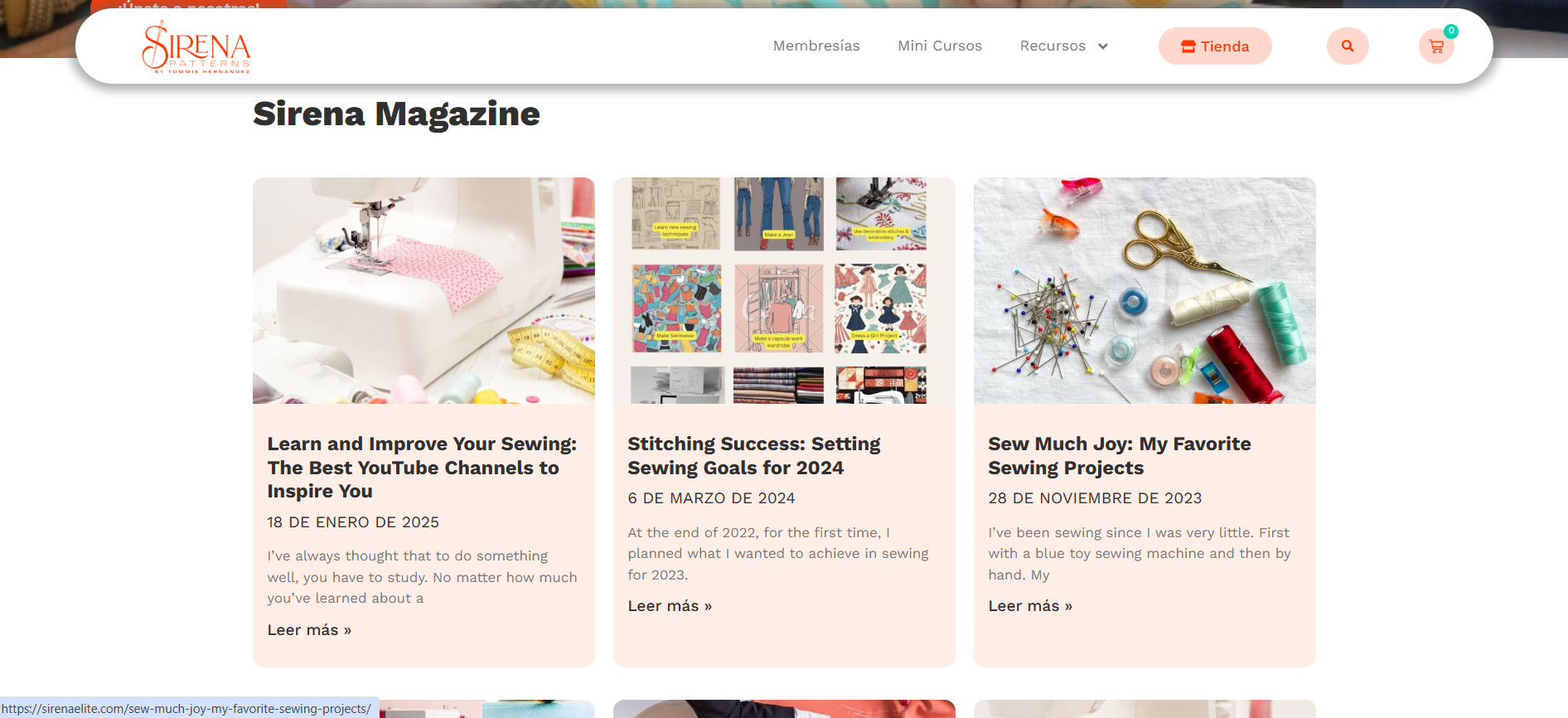This screenshot has width=1568, height=718.
Task: Click Leer más under Stitching Success post
Action: (x=670, y=606)
